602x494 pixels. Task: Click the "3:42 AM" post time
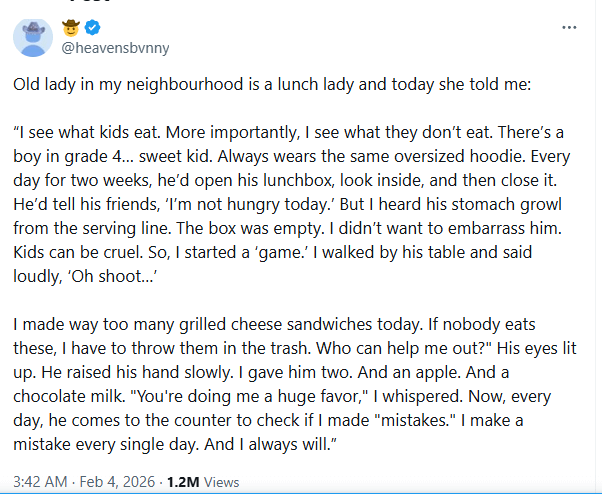click(x=41, y=481)
